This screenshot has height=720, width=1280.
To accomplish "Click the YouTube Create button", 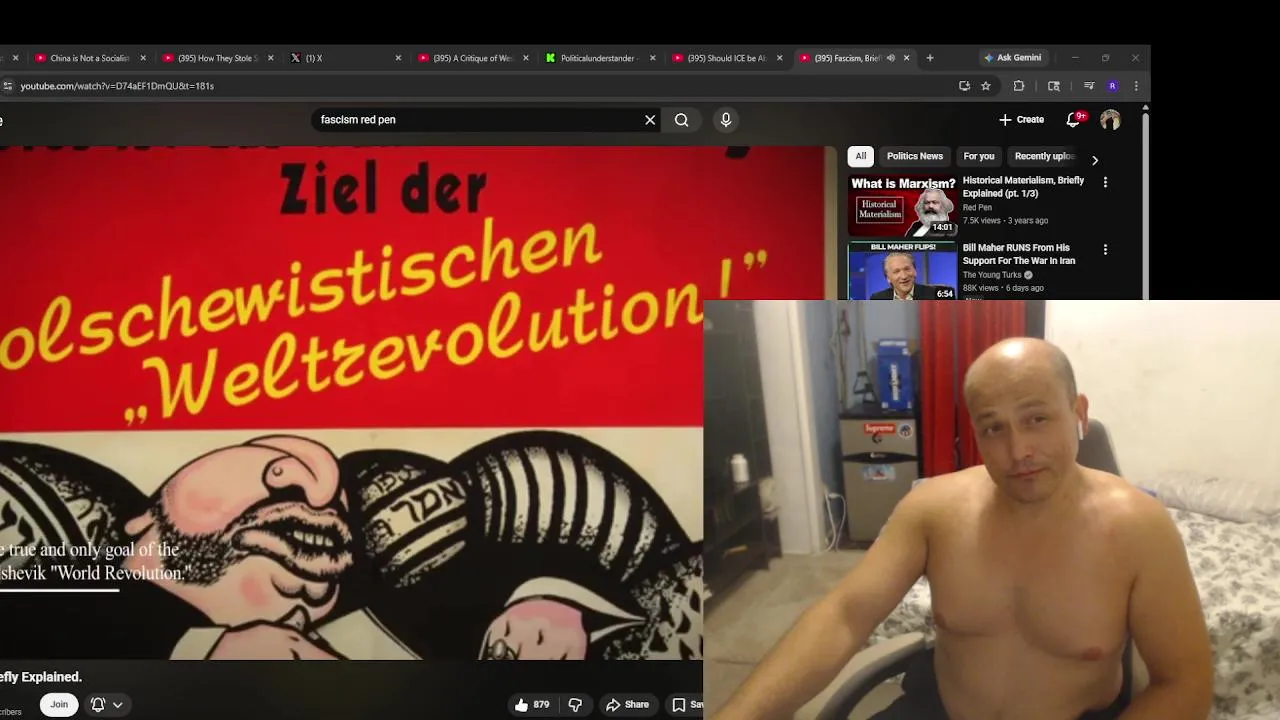I will pos(1022,120).
